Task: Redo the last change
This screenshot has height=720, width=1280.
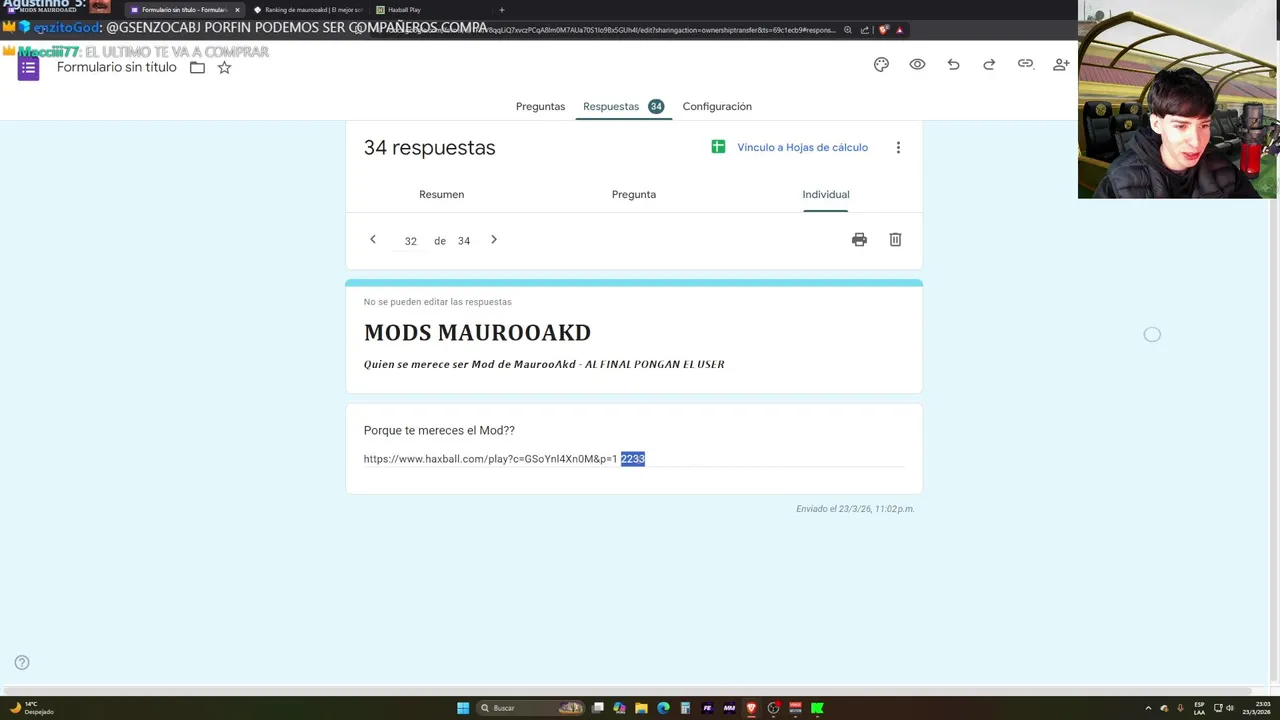Action: [x=989, y=64]
